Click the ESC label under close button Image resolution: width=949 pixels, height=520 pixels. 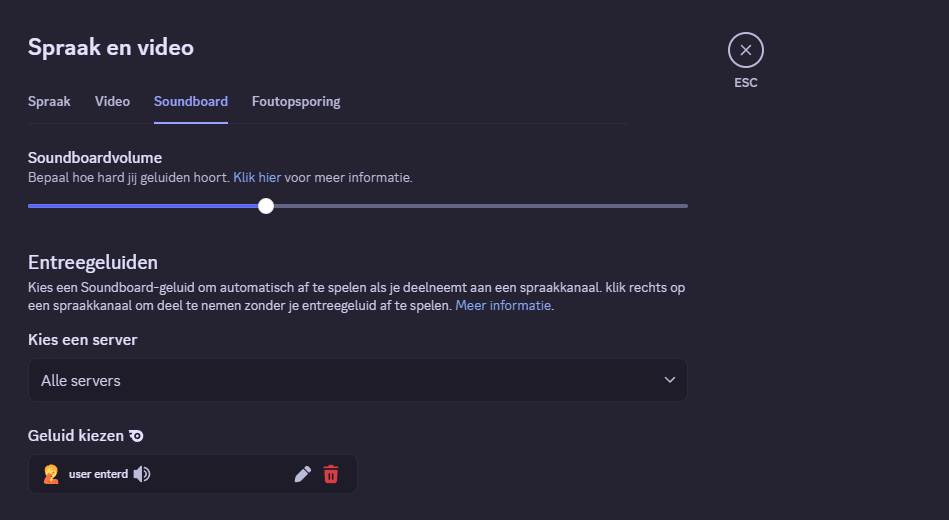click(745, 83)
